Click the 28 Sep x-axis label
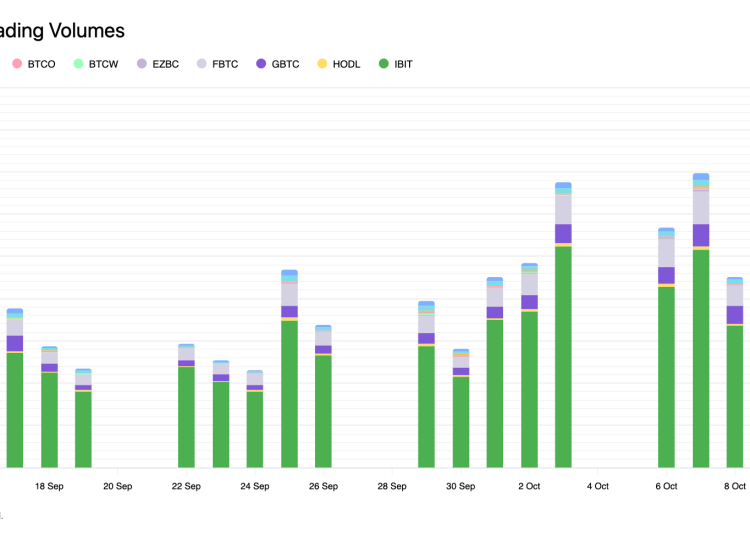750x536 pixels. [392, 486]
